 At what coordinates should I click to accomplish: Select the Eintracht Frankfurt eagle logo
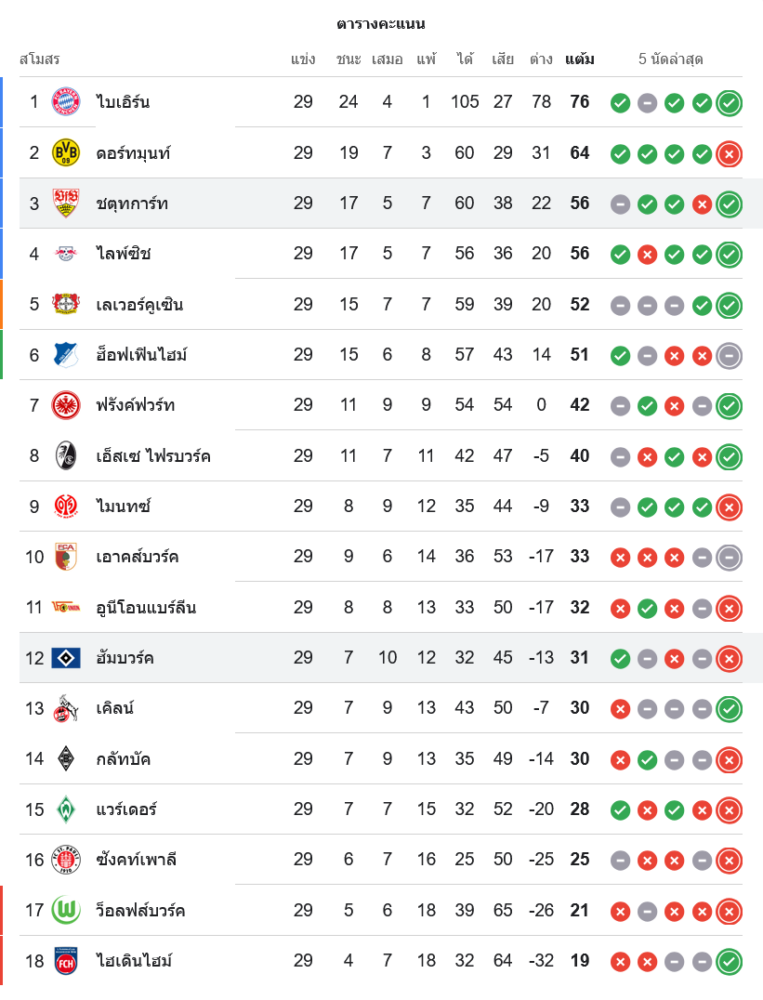click(x=66, y=405)
